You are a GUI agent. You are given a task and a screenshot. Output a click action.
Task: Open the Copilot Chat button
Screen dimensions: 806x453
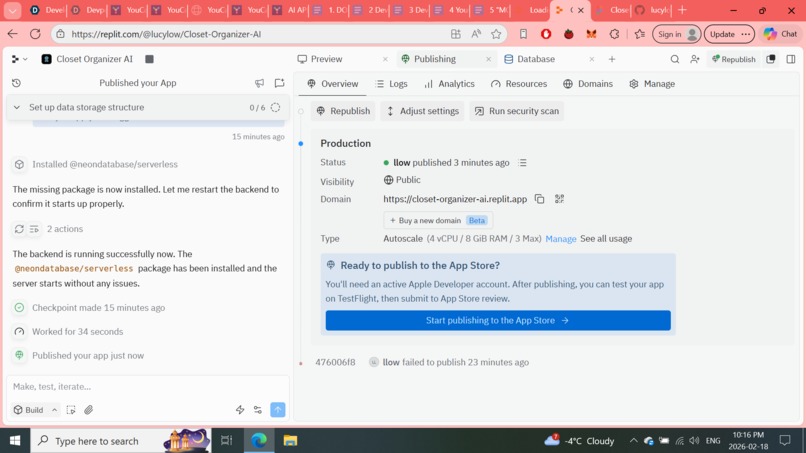pyautogui.click(x=780, y=34)
